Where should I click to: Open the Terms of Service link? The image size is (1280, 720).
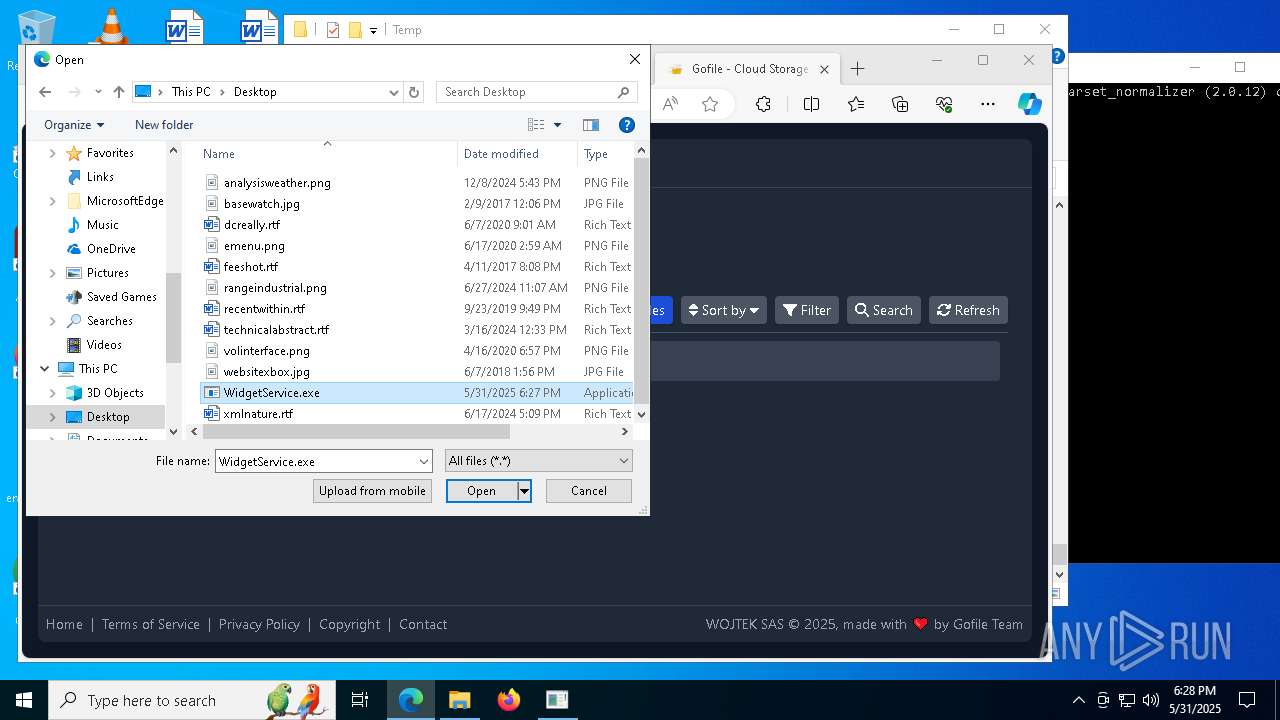[151, 624]
